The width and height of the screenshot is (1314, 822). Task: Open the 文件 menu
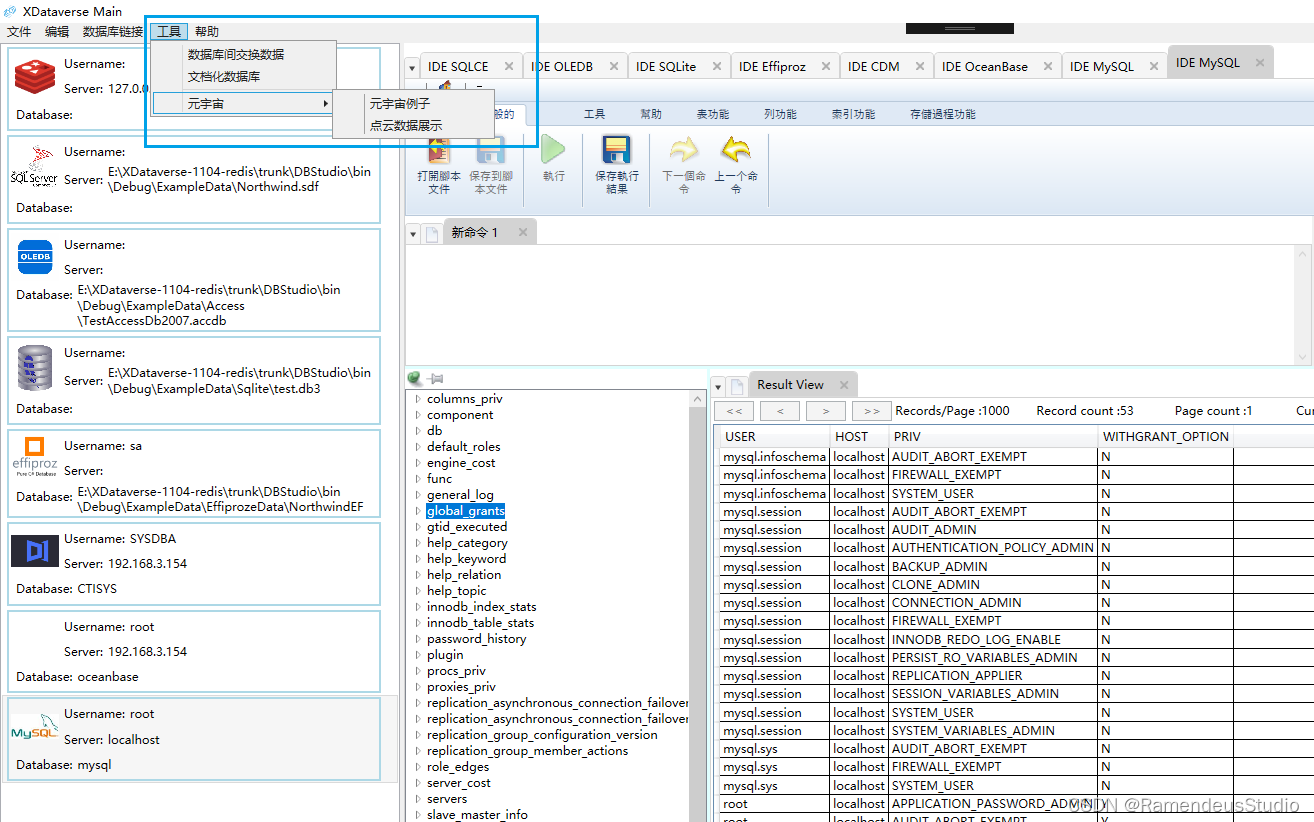coord(19,32)
